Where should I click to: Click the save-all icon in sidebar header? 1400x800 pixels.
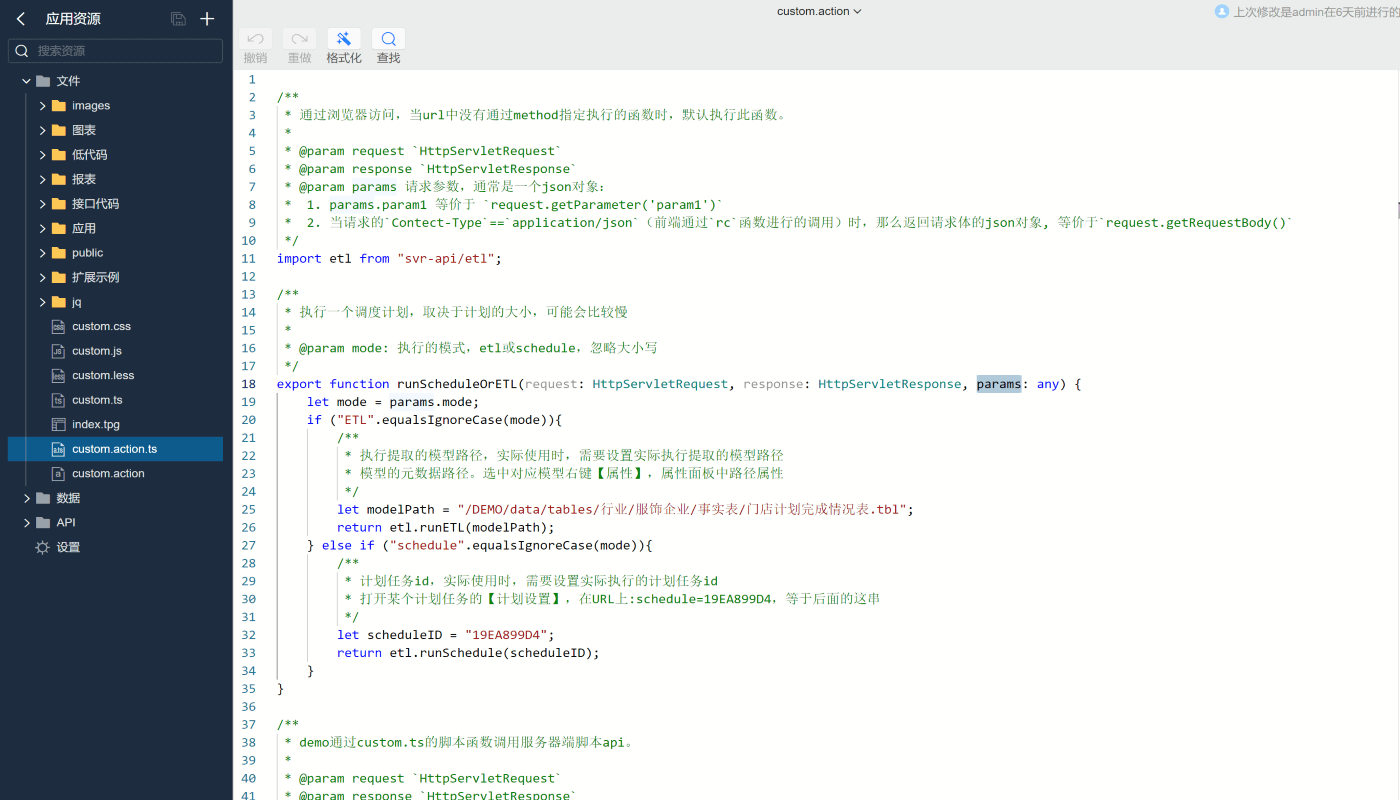point(178,19)
